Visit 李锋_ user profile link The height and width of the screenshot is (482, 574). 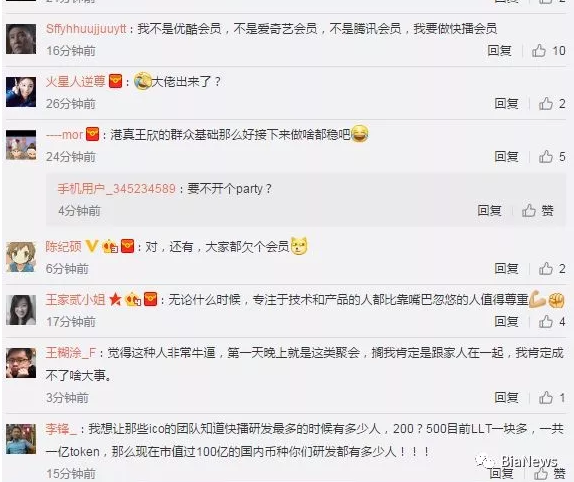[x=61, y=429]
